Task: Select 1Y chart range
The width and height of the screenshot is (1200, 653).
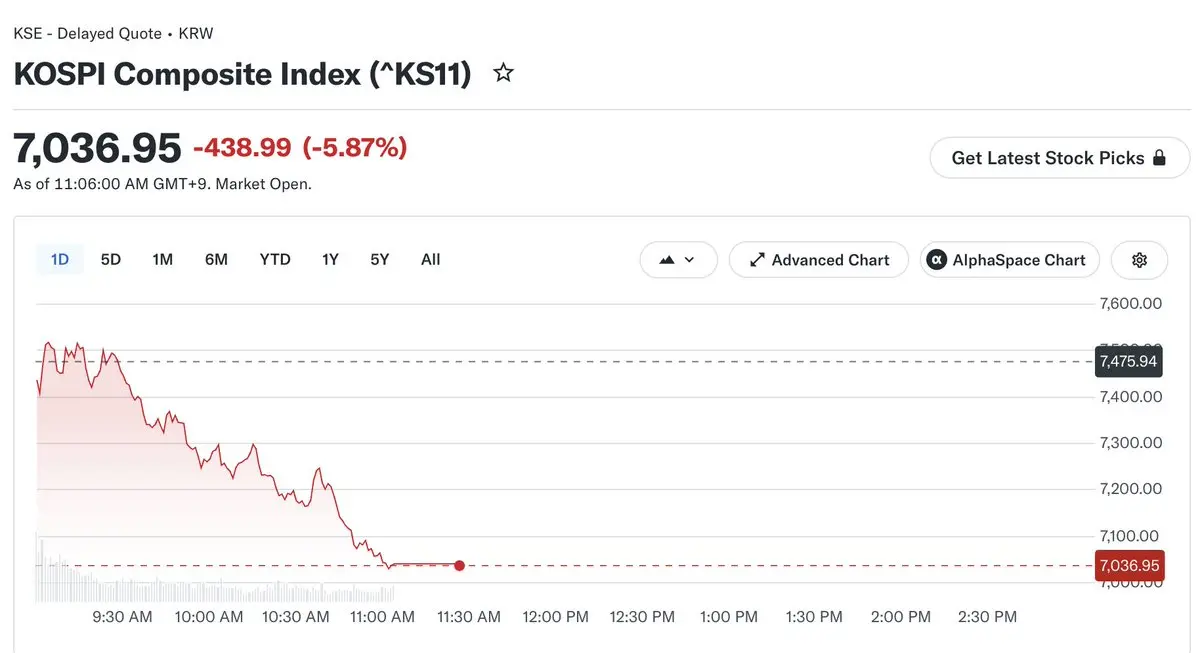Action: point(330,260)
